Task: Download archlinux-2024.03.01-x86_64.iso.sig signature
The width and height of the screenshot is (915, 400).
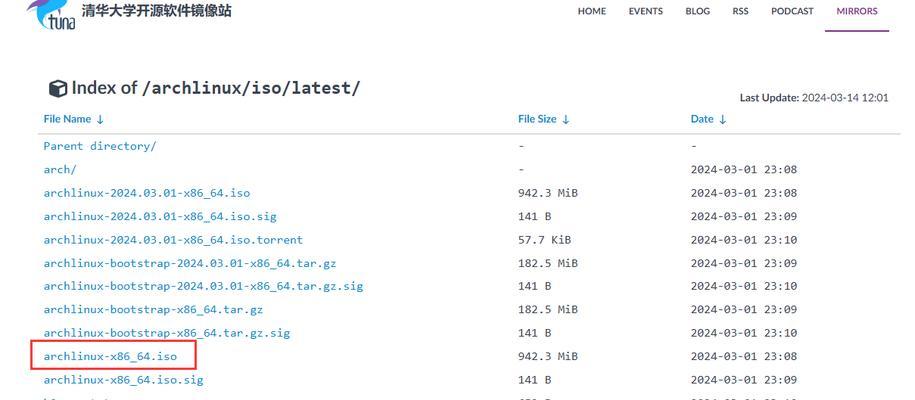Action: 160,216
